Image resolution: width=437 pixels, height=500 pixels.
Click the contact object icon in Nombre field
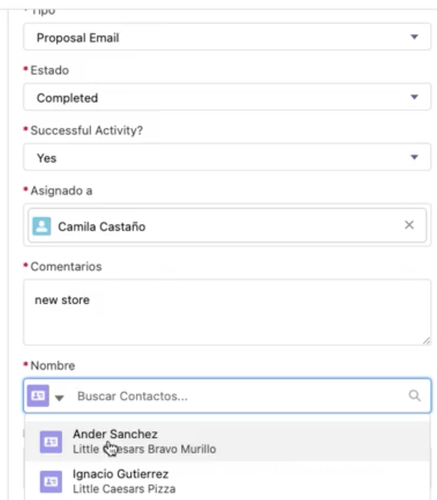[38, 396]
